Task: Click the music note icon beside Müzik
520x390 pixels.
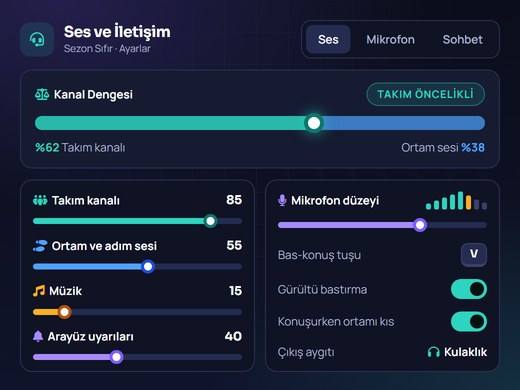Action: pyautogui.click(x=39, y=291)
